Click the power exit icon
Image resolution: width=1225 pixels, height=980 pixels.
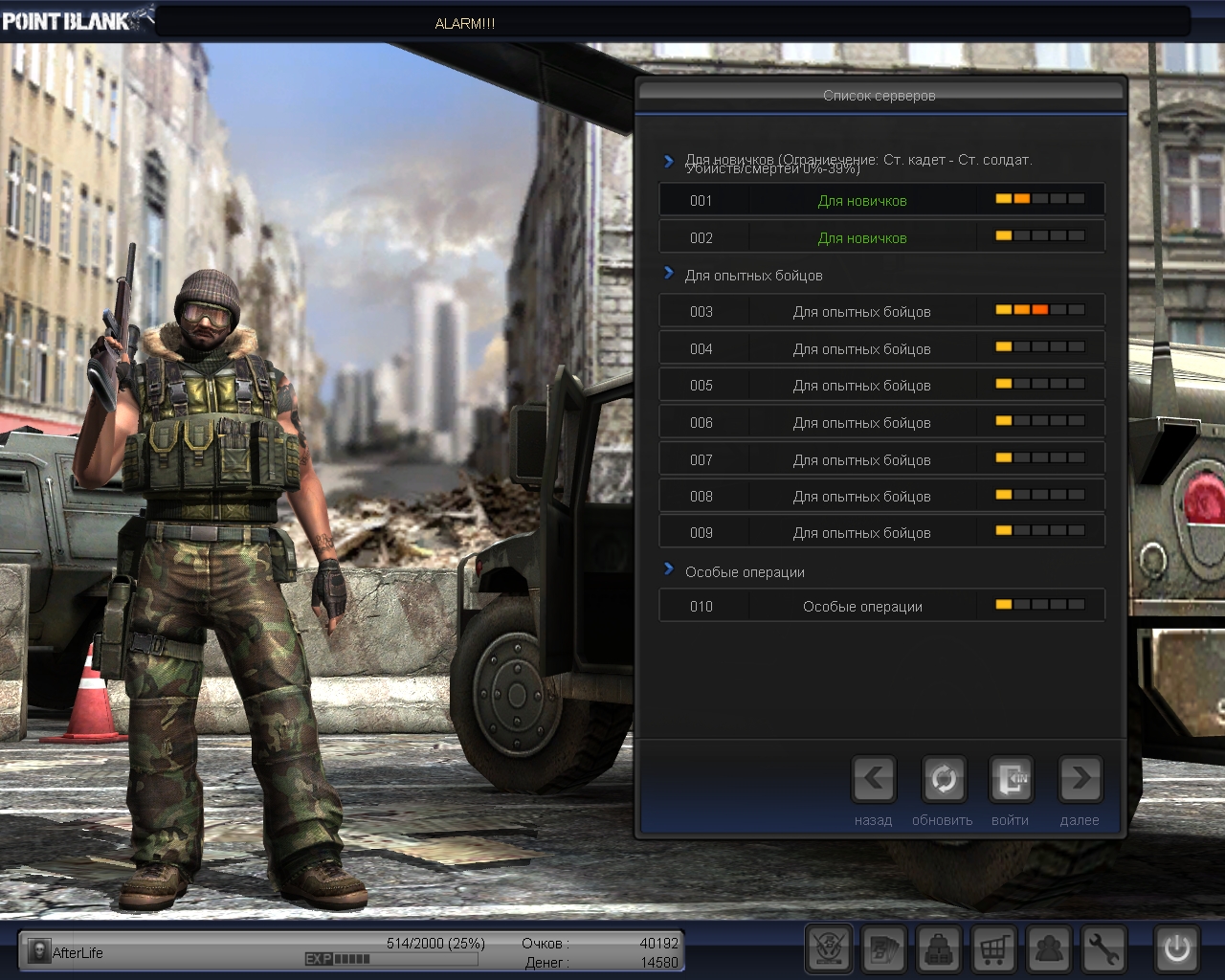click(x=1177, y=949)
